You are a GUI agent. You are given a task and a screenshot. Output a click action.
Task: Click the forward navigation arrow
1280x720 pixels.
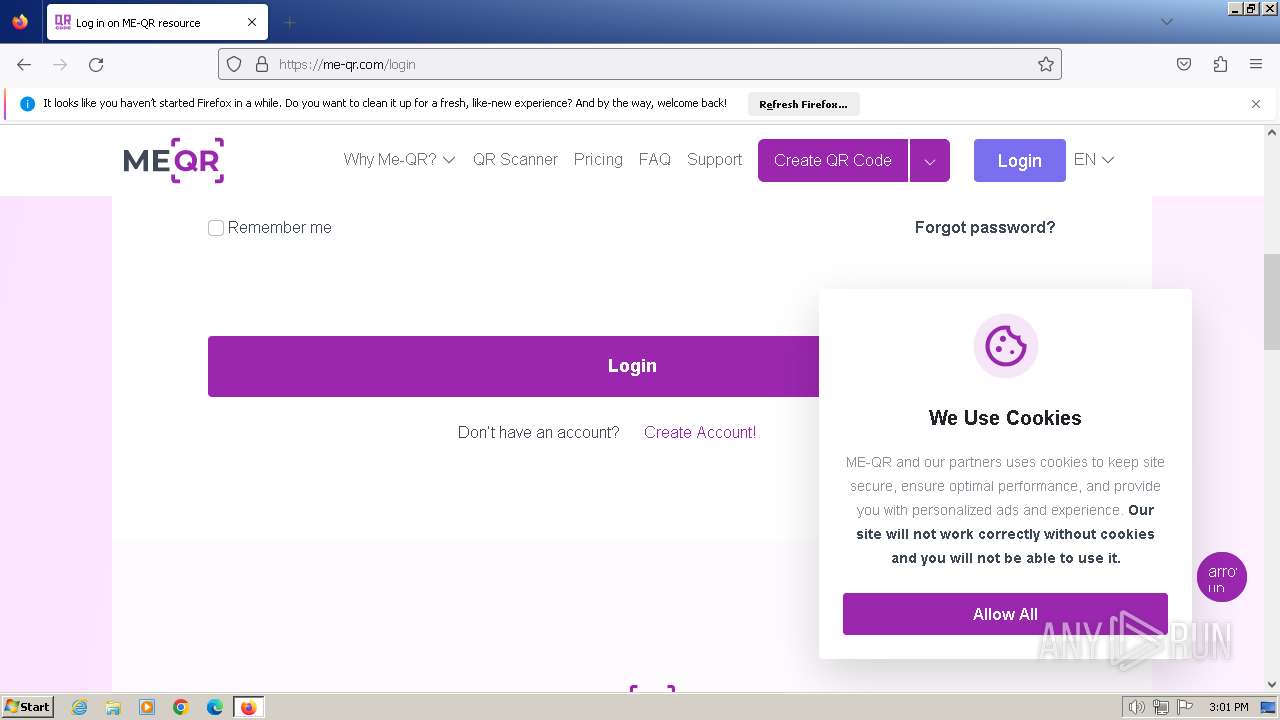[x=60, y=64]
